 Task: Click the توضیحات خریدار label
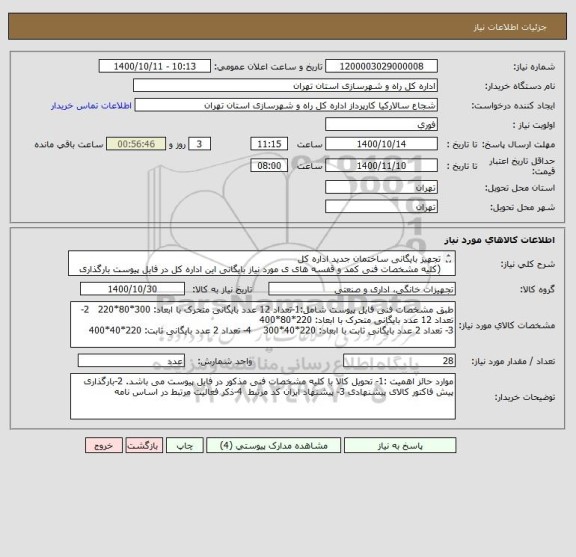[x=525, y=397]
